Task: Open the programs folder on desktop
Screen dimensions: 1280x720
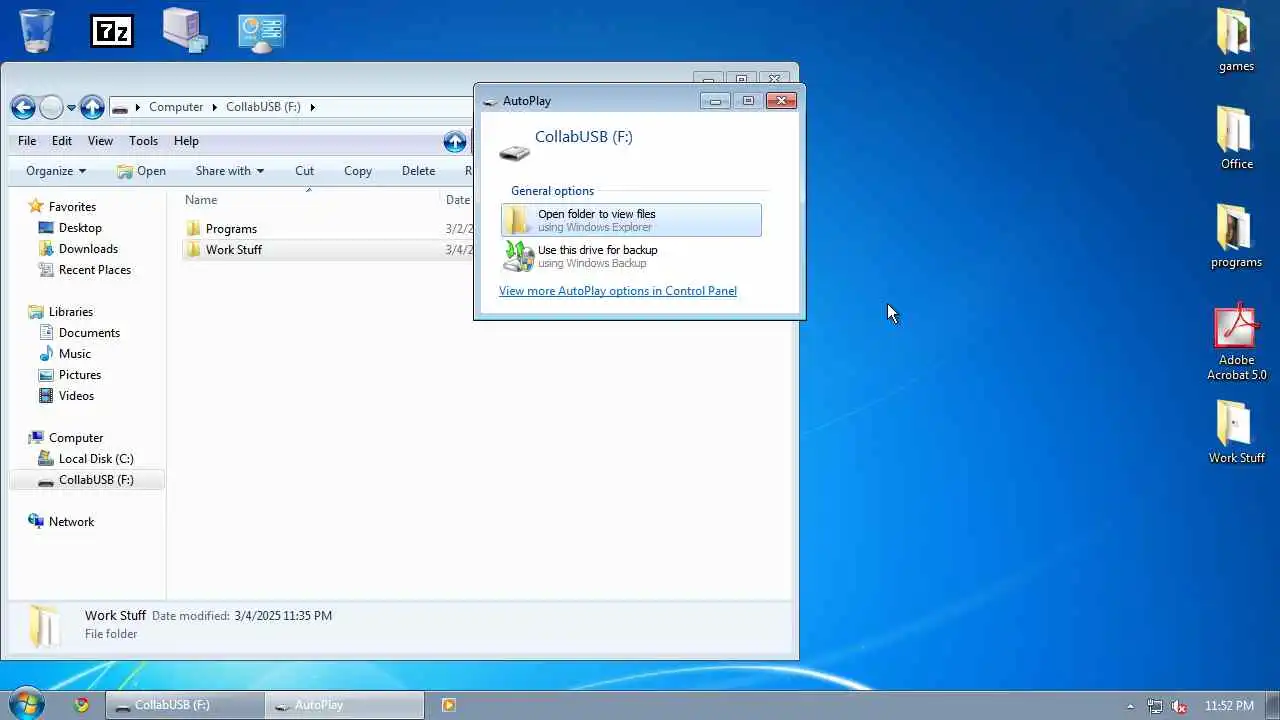Action: 1236,237
